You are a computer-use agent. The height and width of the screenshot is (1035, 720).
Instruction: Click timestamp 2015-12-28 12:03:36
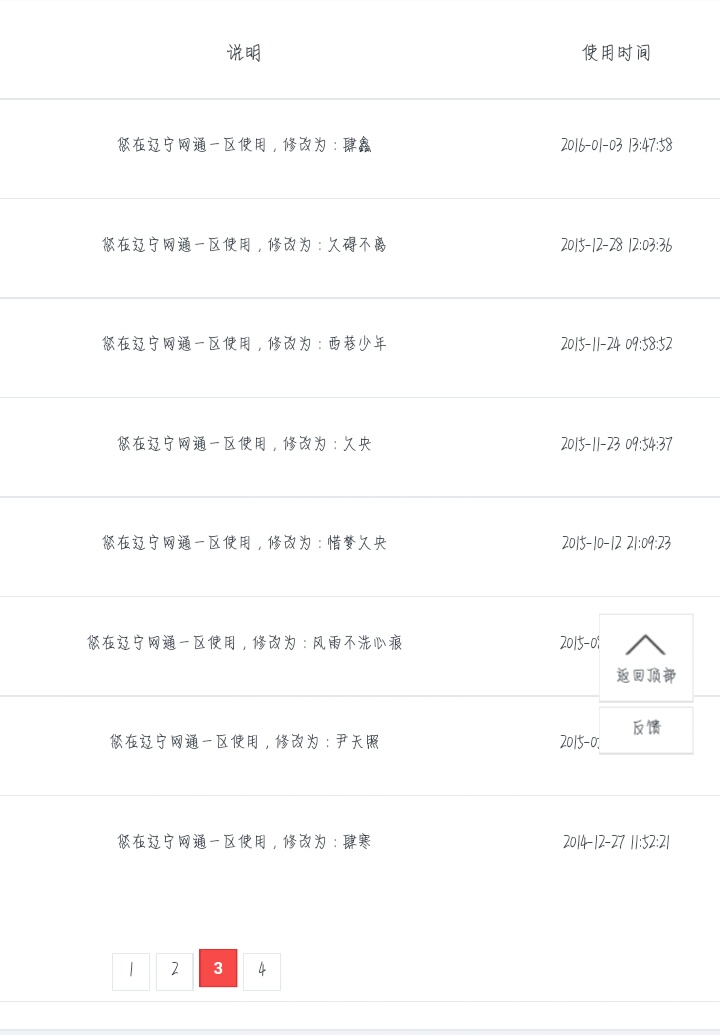[x=616, y=245]
